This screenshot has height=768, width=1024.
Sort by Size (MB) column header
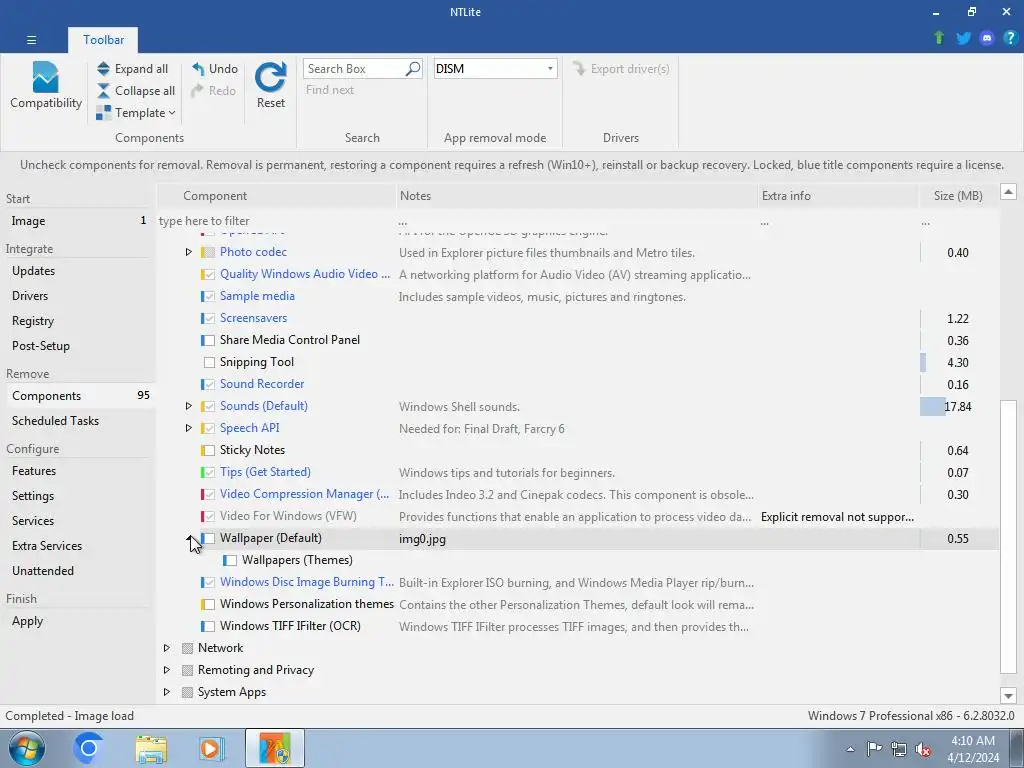[x=958, y=196]
